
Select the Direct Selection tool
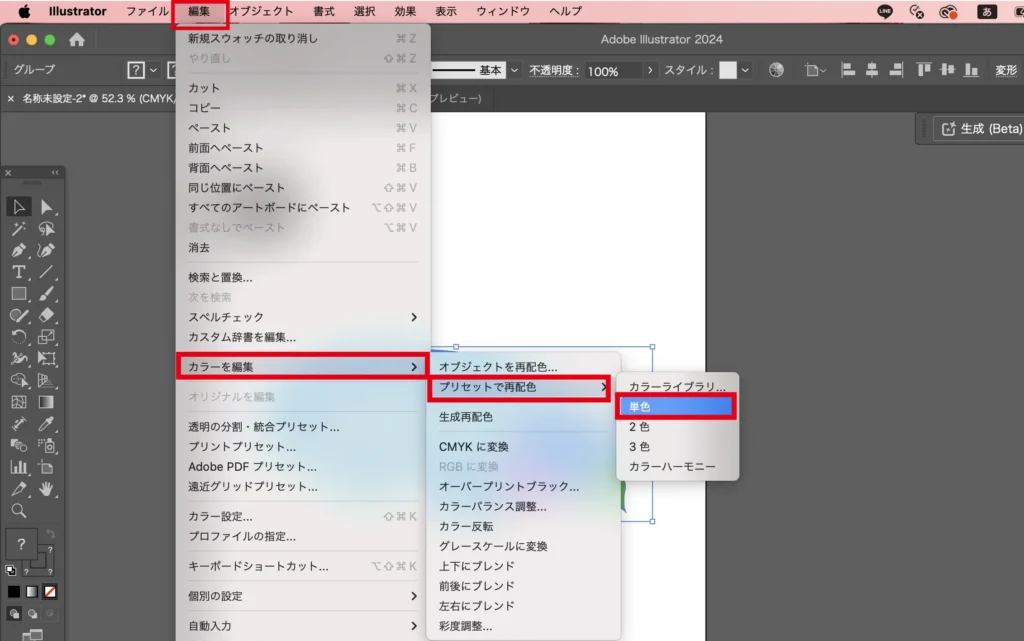46,207
